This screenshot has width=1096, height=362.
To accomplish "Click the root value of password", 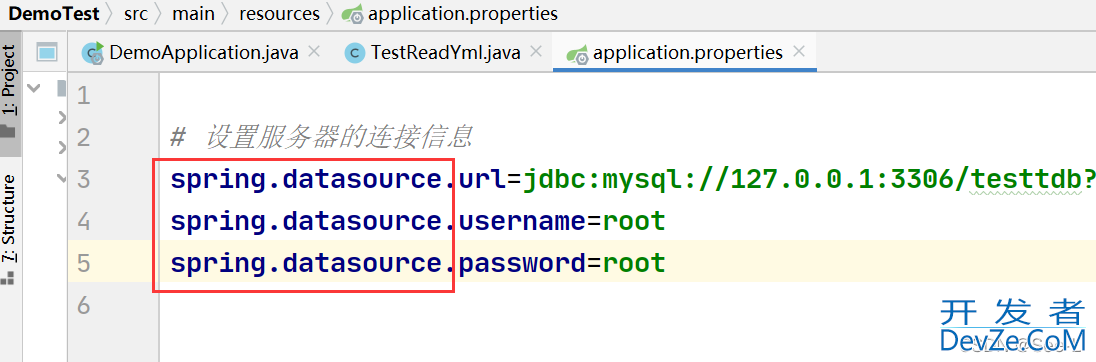I will 634,264.
